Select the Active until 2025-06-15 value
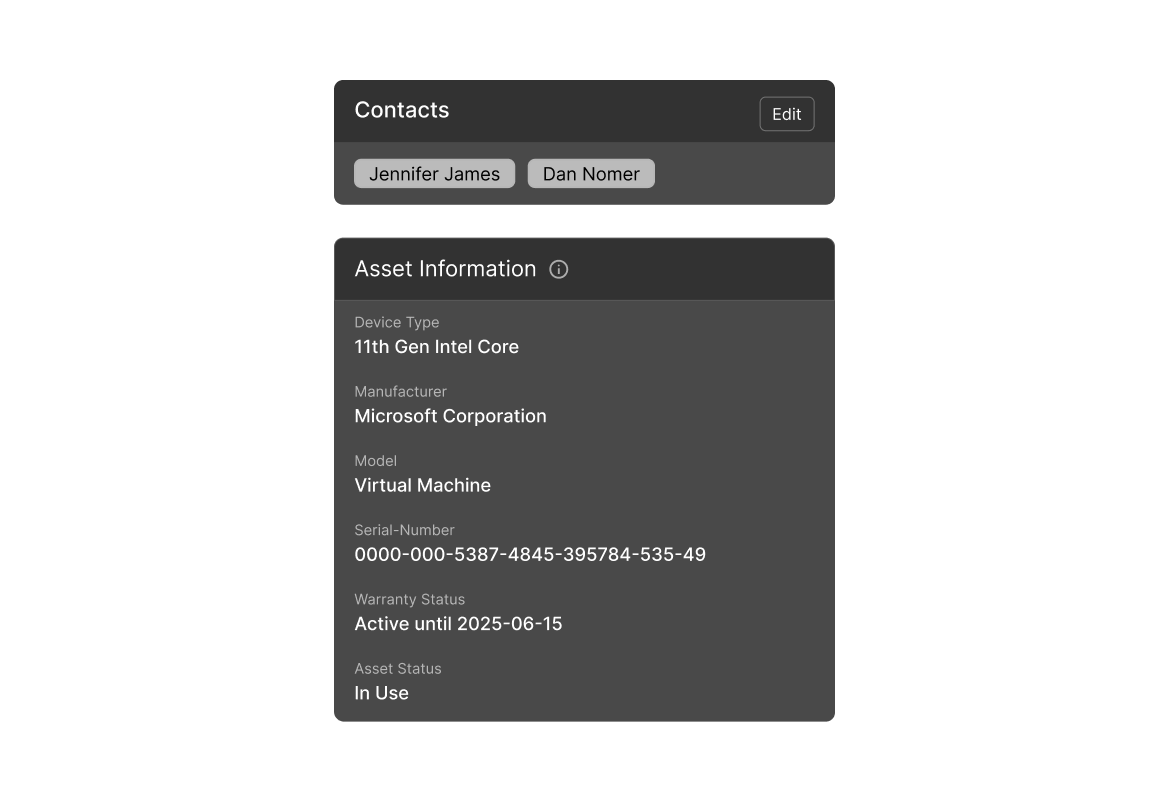 coord(458,624)
